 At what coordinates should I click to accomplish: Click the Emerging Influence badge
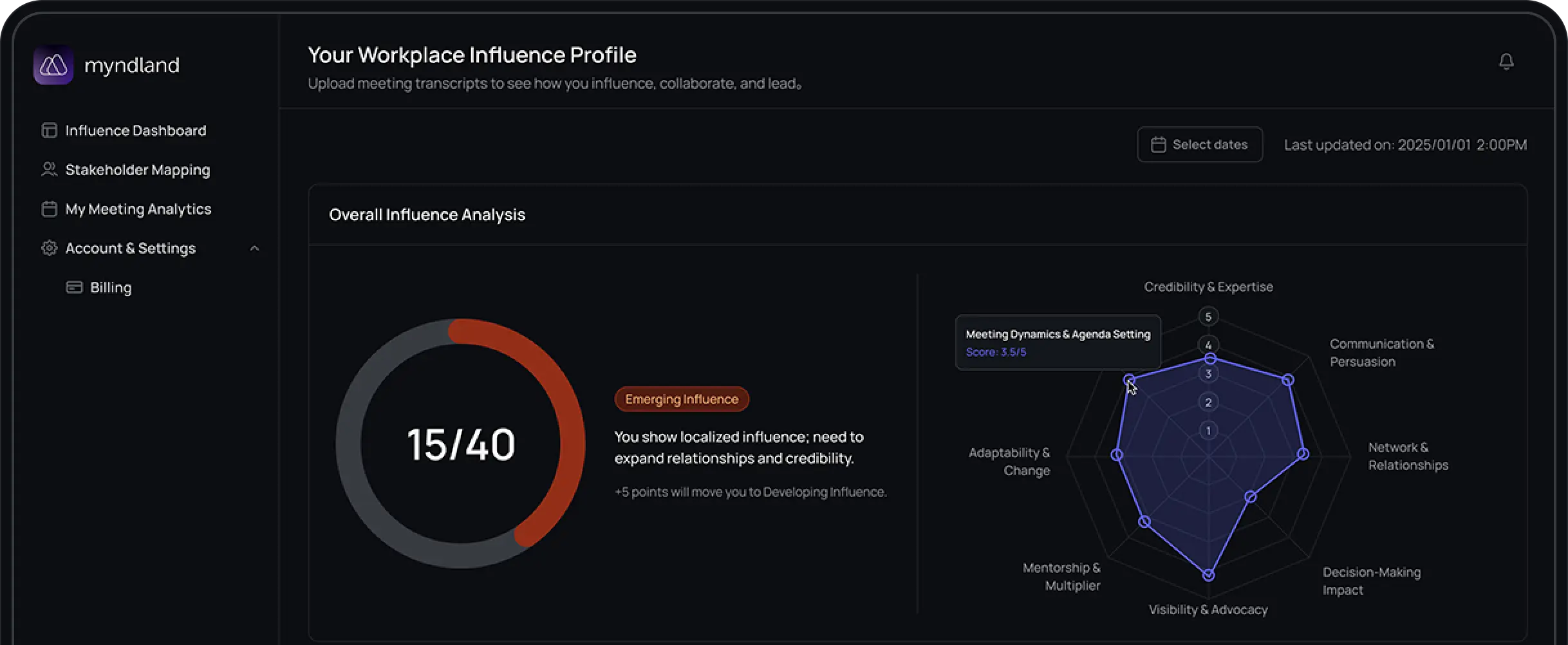pyautogui.click(x=681, y=398)
